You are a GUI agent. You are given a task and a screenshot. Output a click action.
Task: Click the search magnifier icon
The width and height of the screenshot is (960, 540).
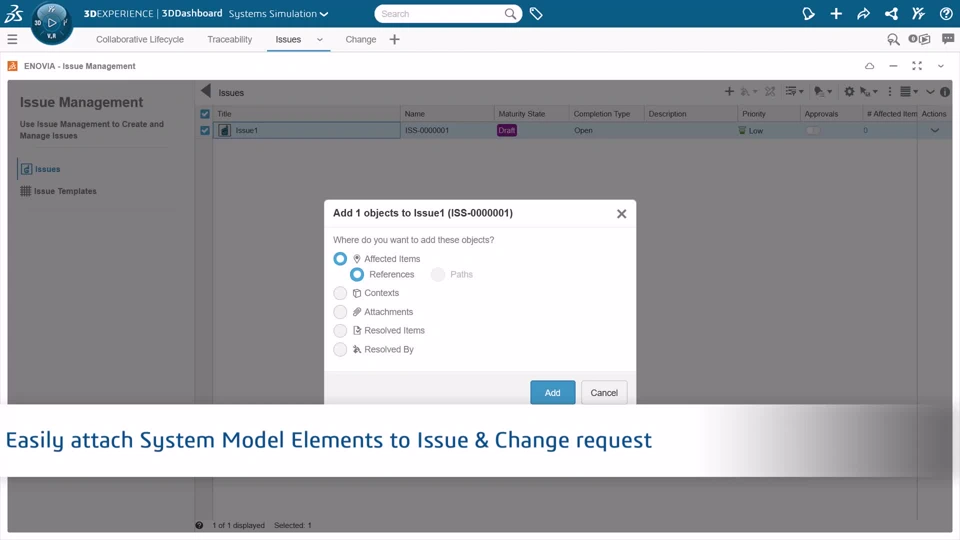[510, 13]
